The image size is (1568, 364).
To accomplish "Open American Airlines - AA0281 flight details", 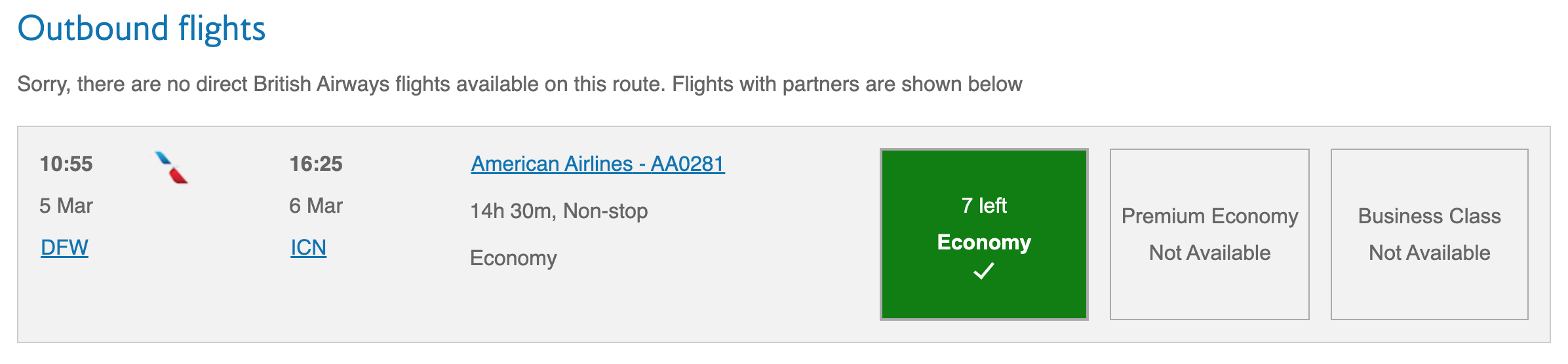I will tap(598, 164).
